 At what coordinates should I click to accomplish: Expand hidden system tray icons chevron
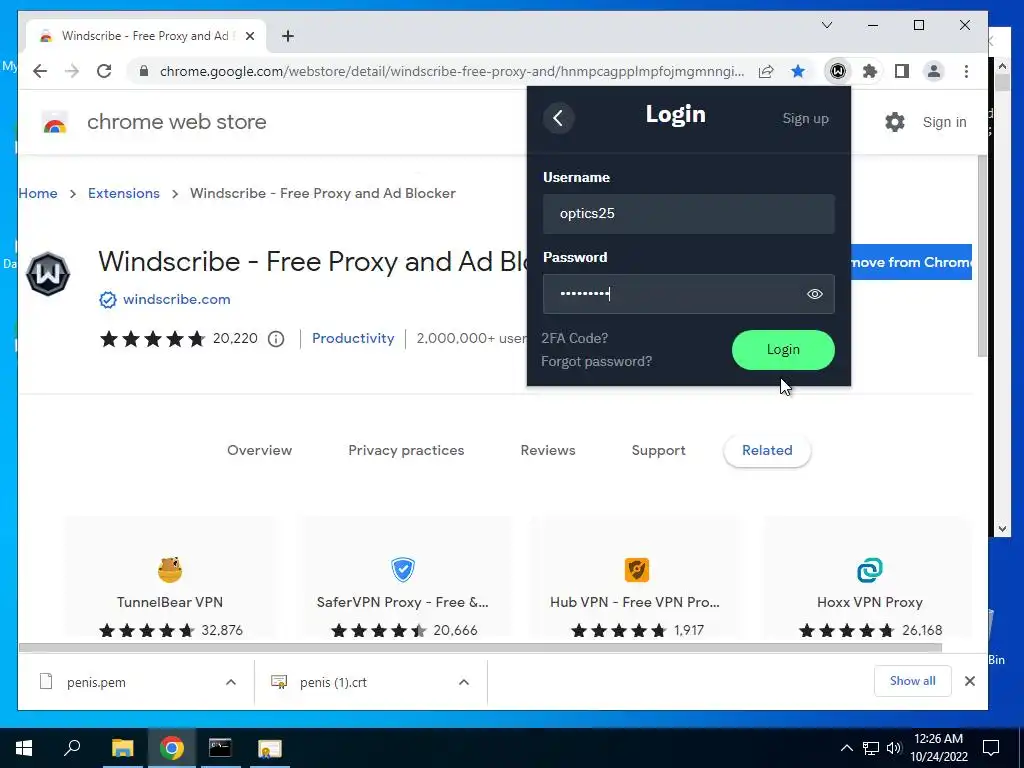pyautogui.click(x=846, y=748)
